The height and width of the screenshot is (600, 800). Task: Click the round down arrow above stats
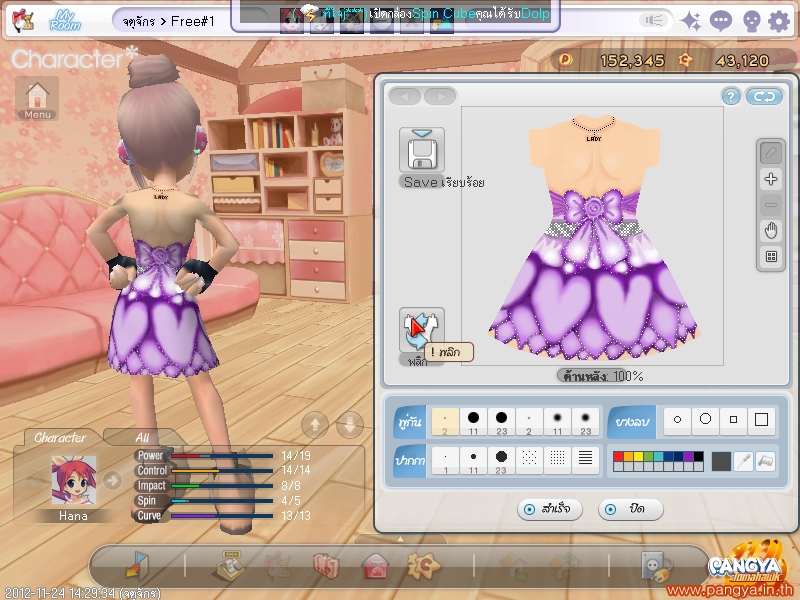pyautogui.click(x=350, y=424)
